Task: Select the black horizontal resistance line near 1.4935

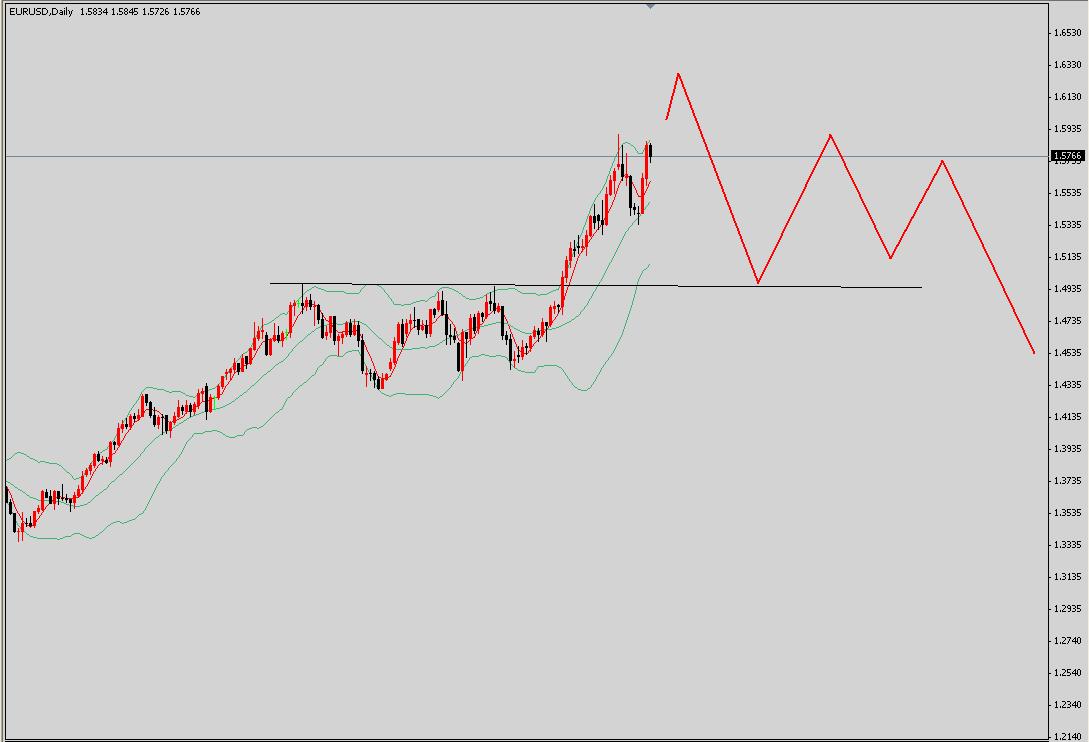Action: [596, 285]
